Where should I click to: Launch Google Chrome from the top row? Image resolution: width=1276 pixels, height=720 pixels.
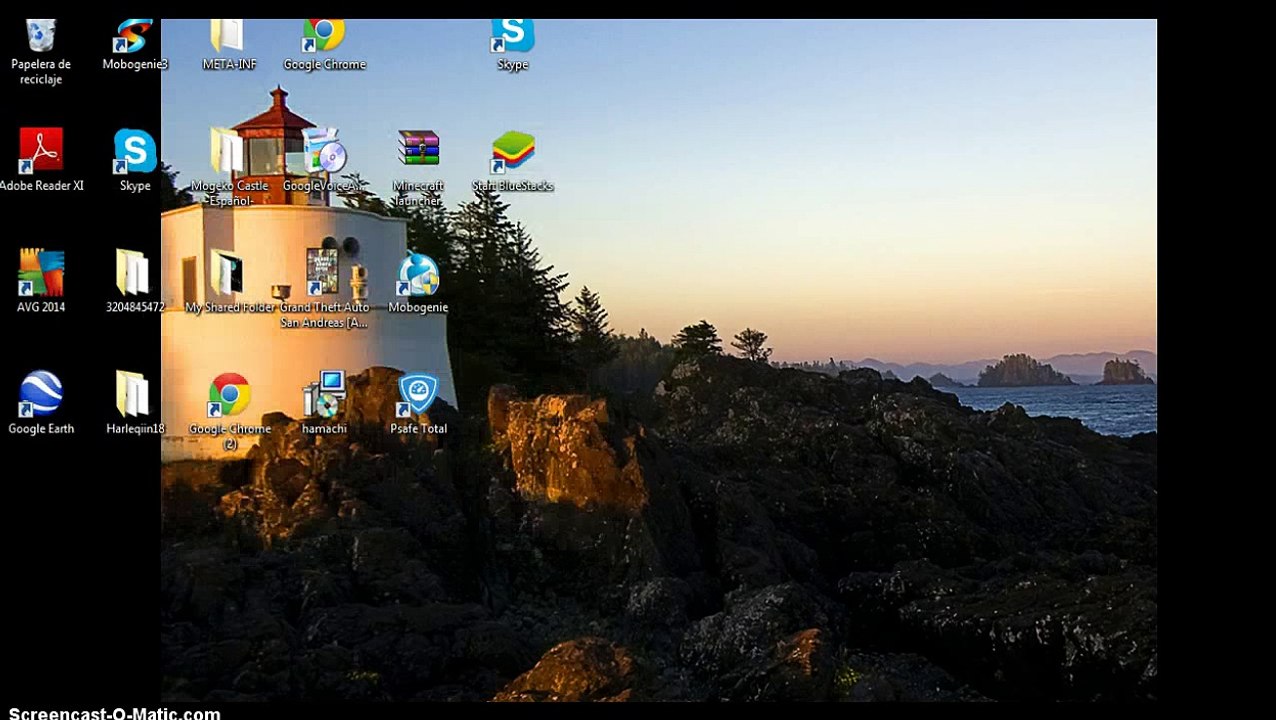point(324,36)
